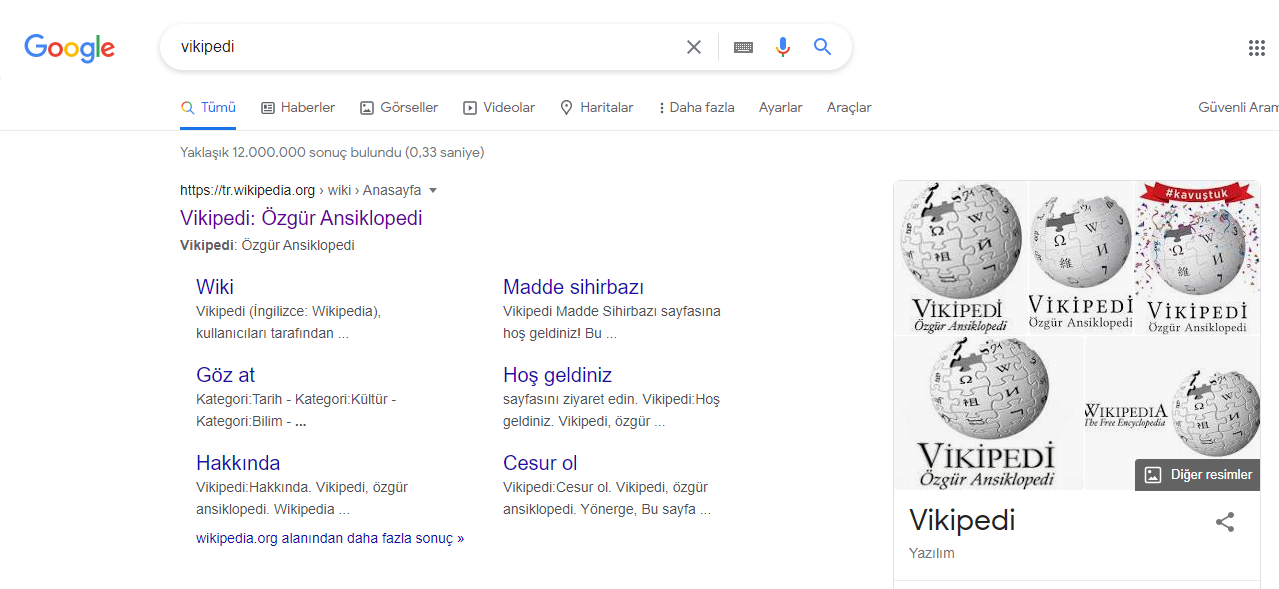Viewport: 1279px width, 589px height.
Task: Open the top-middle Vikipedi globe image
Action: click(1081, 257)
